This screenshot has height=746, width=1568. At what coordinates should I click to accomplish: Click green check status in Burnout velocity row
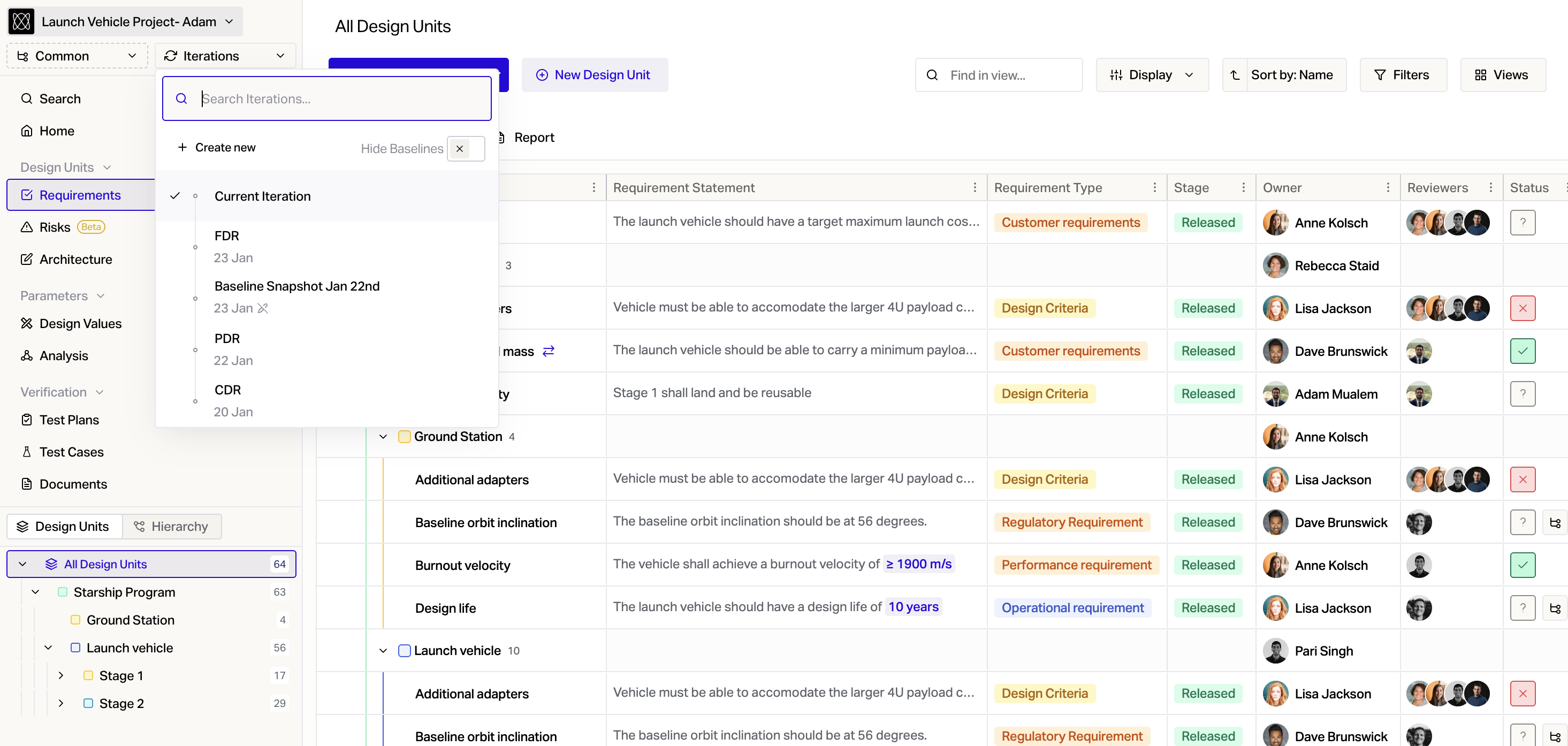click(1523, 565)
